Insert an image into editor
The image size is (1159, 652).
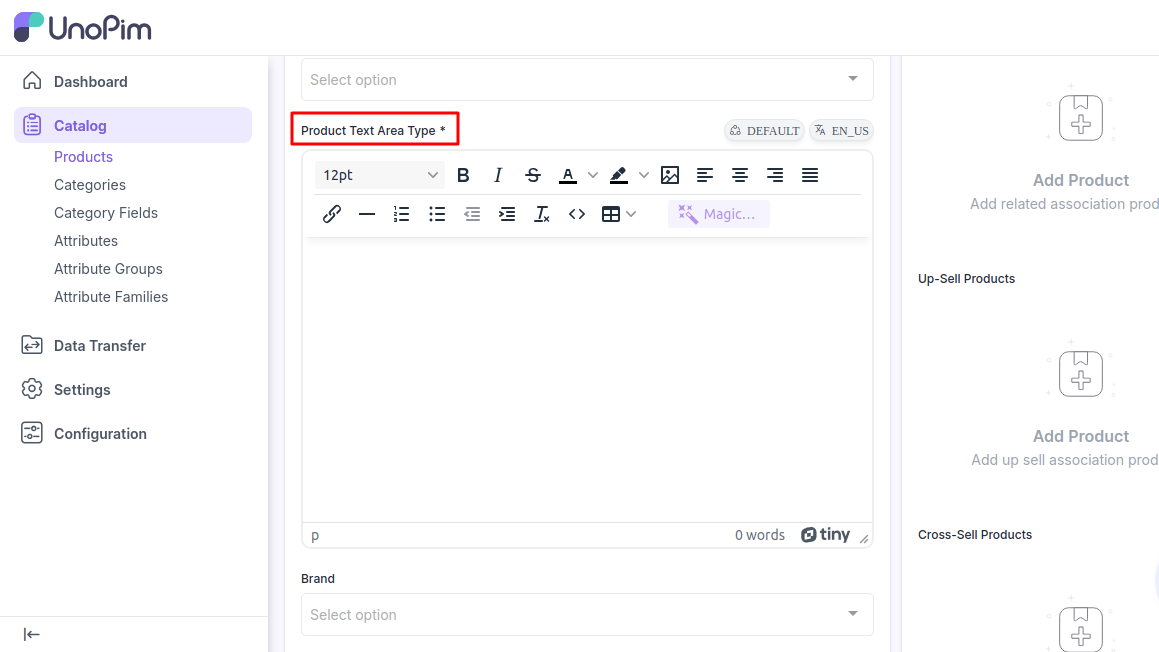tap(670, 175)
